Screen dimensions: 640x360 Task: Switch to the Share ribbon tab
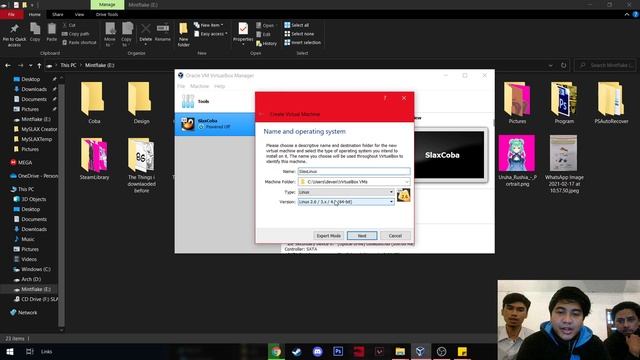point(58,14)
